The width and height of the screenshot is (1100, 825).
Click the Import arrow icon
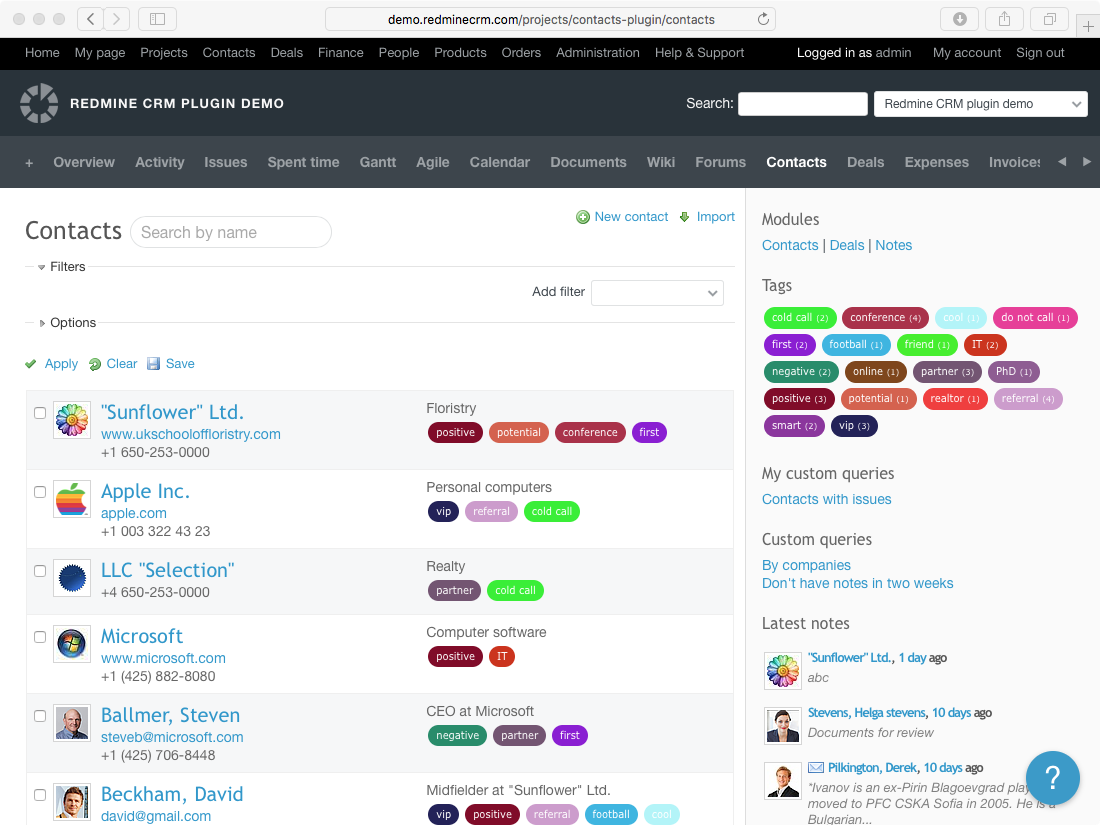pos(685,217)
